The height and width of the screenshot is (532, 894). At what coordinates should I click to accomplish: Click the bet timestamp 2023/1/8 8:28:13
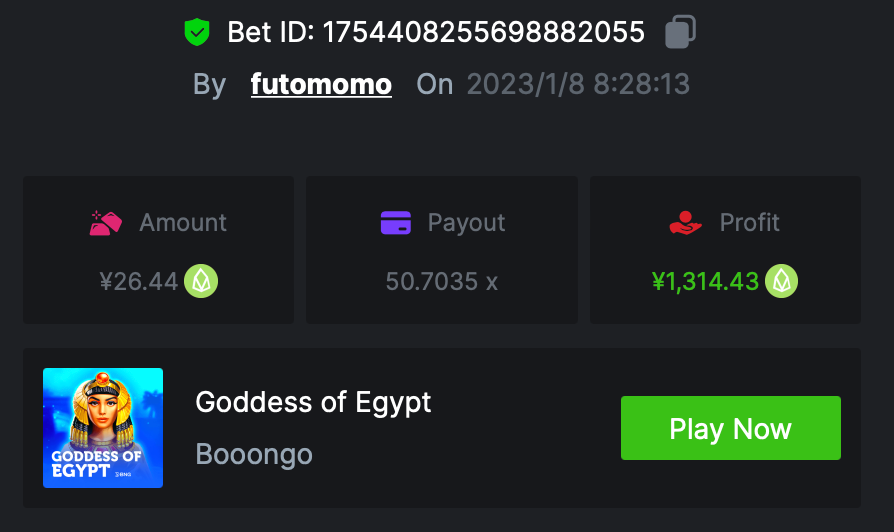pos(578,84)
